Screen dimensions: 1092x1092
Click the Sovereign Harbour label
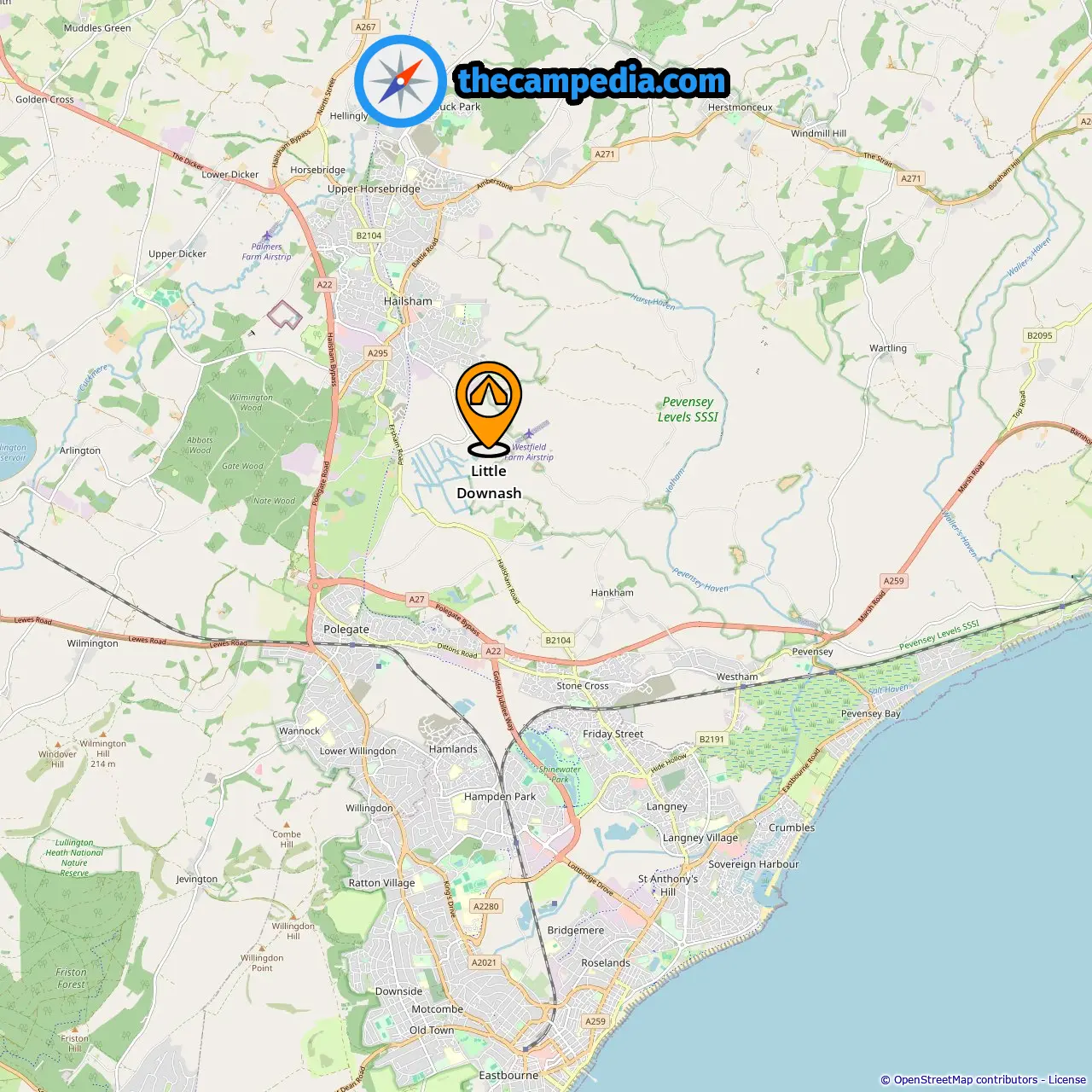753,864
